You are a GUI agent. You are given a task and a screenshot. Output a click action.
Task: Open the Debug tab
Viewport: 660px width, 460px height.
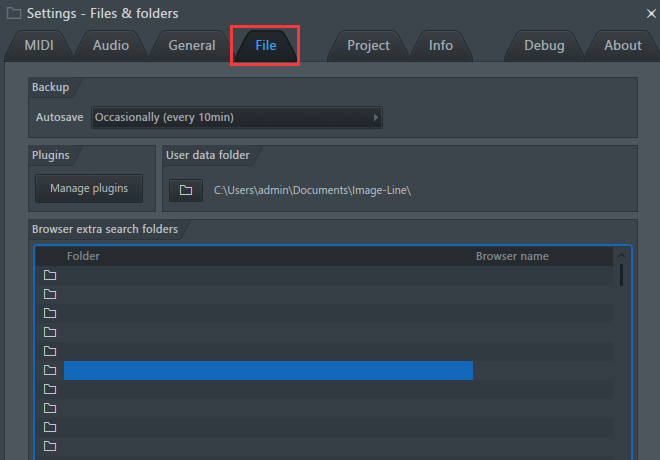click(x=544, y=45)
